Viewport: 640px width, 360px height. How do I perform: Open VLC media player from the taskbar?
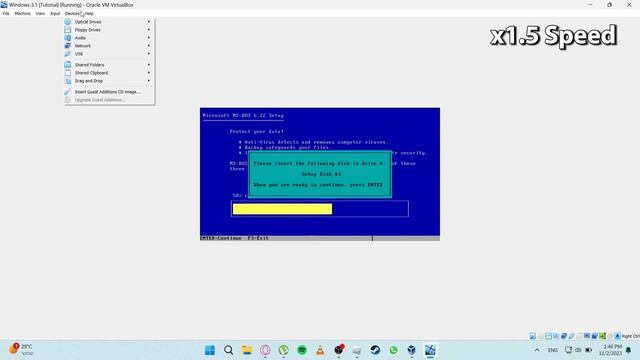(320, 350)
